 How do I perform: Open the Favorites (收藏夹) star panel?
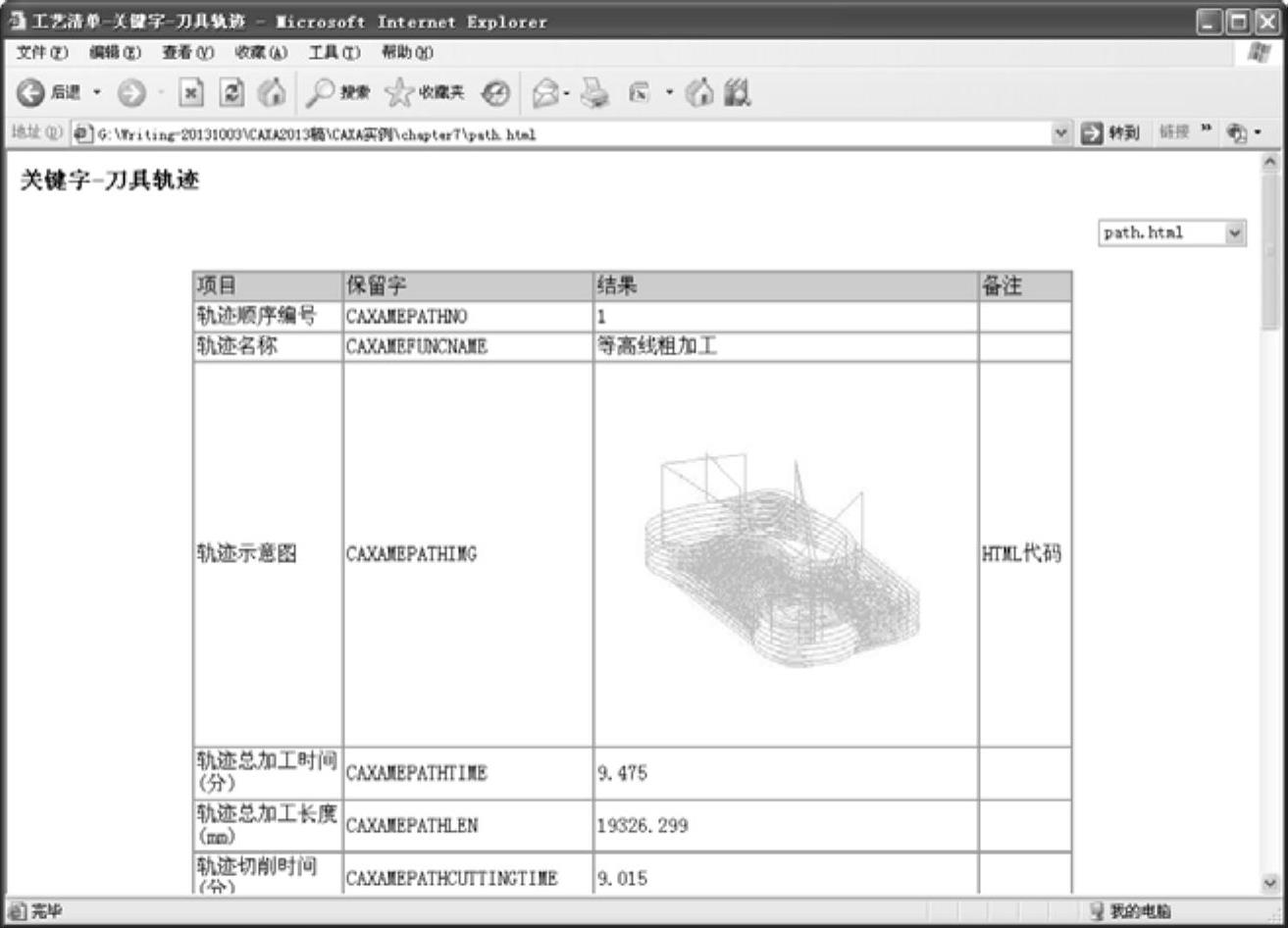pyautogui.click(x=425, y=92)
